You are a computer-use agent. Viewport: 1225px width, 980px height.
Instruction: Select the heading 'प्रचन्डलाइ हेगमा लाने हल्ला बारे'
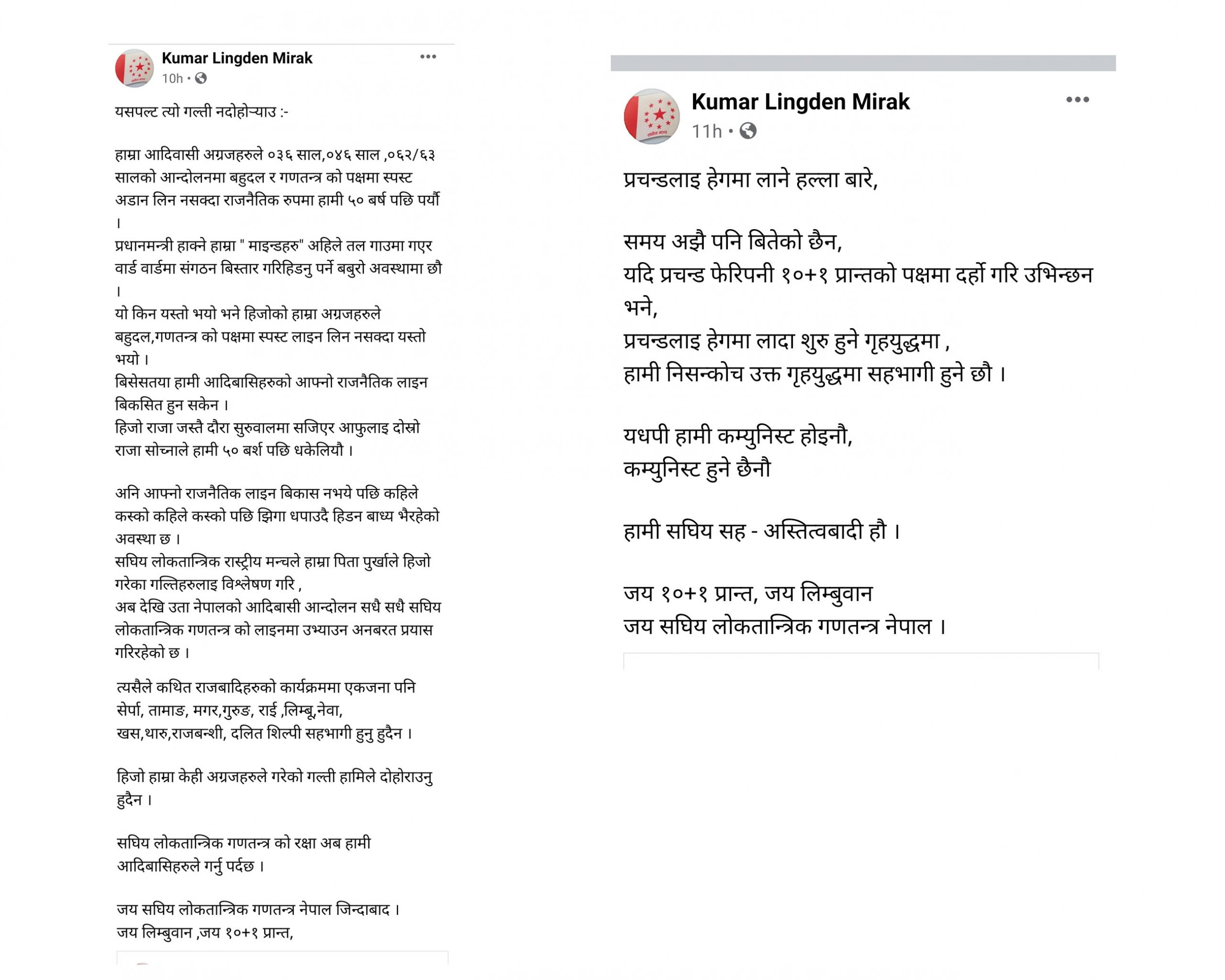coord(750,180)
